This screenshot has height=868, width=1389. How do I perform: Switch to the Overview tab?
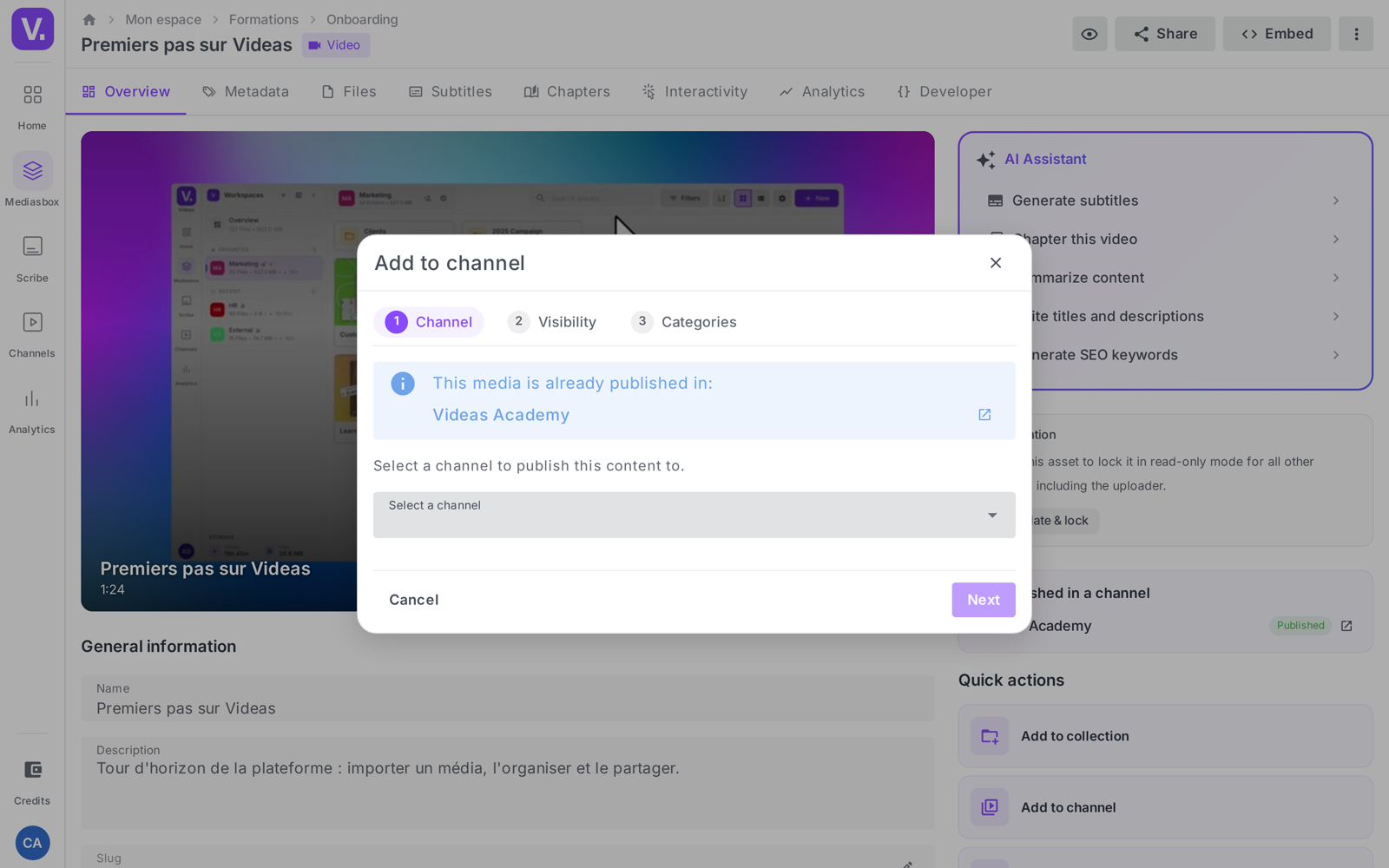pos(126,92)
